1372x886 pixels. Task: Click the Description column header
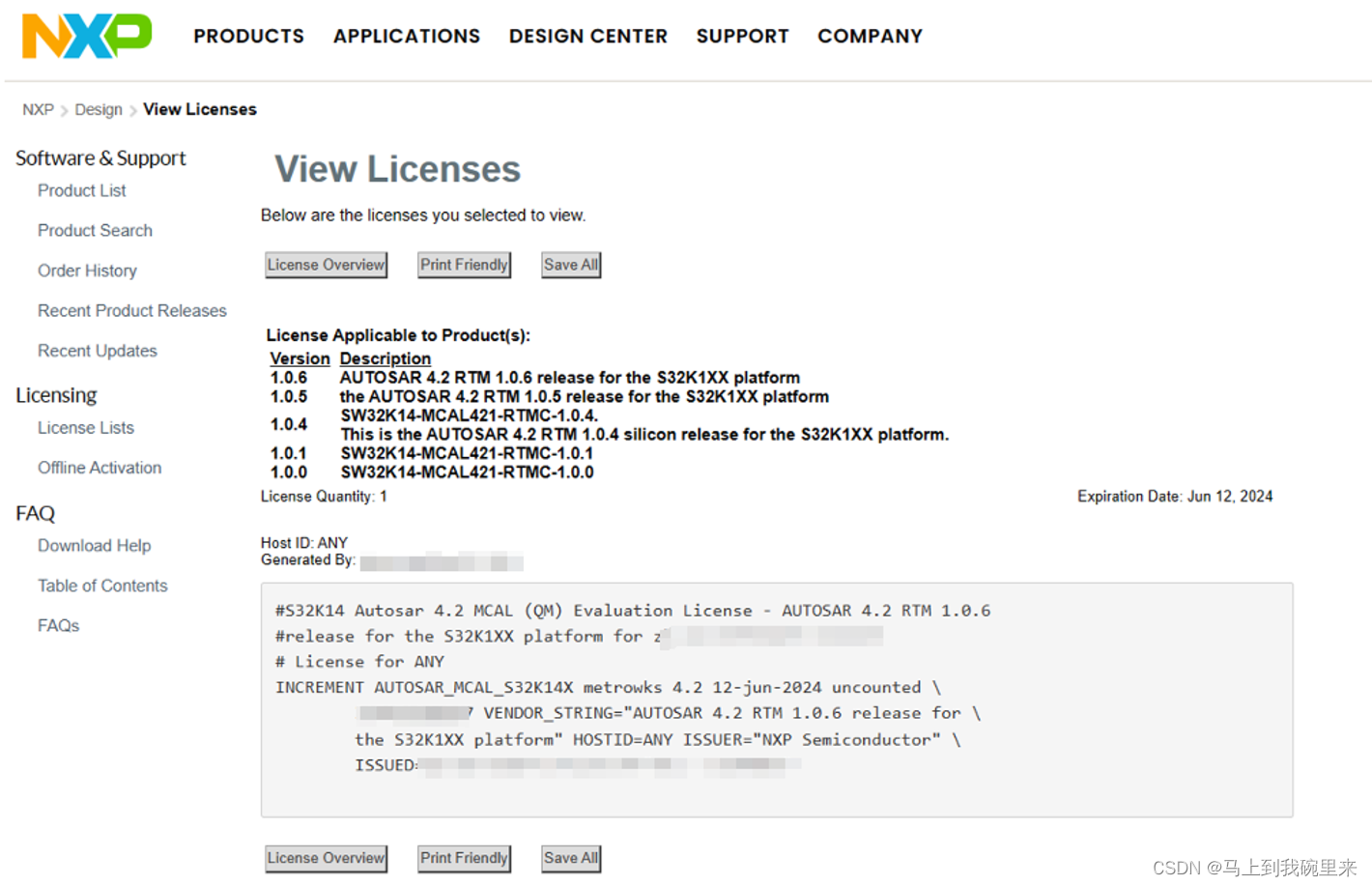pyautogui.click(x=386, y=358)
